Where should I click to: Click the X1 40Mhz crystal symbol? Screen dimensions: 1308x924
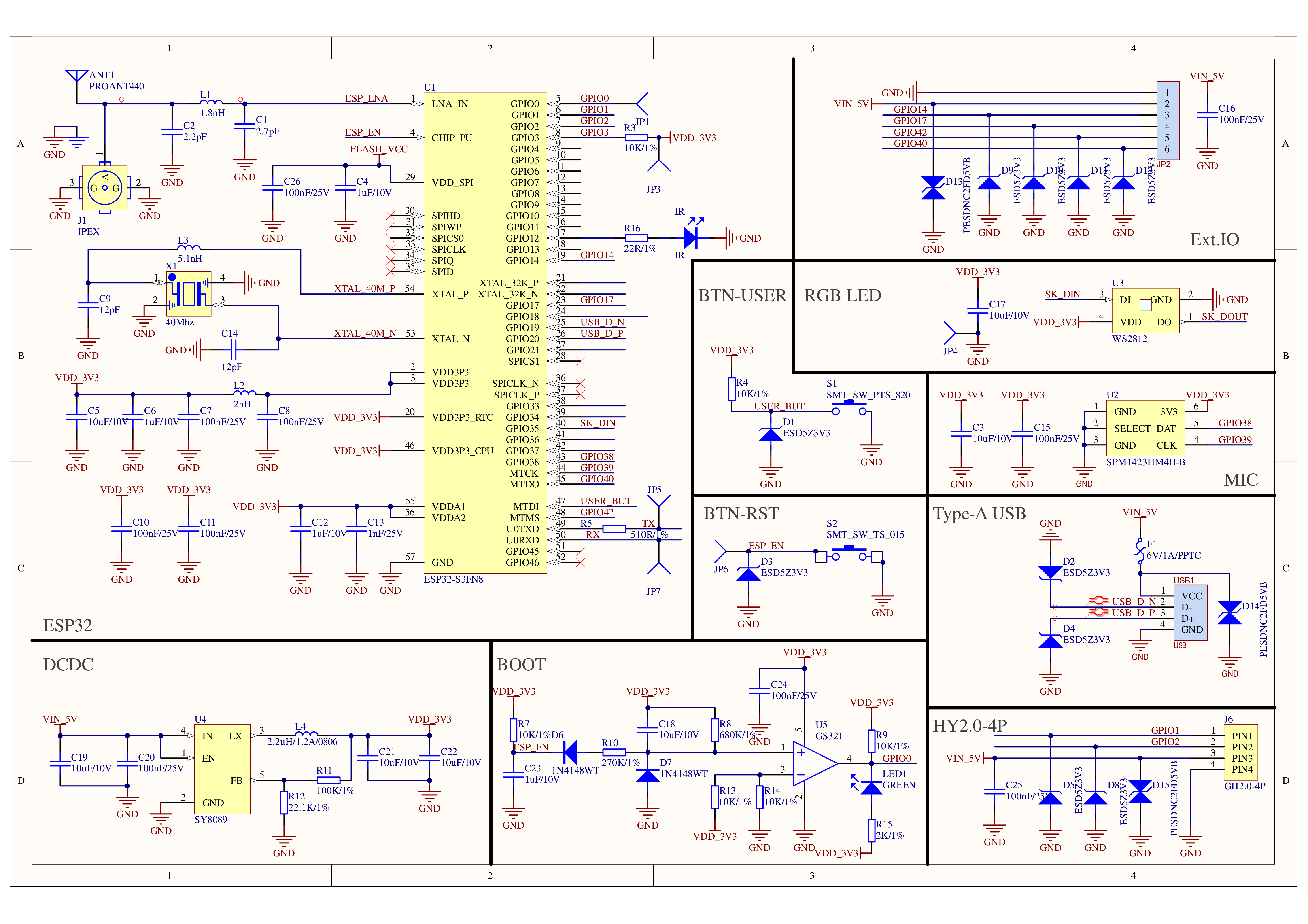189,294
